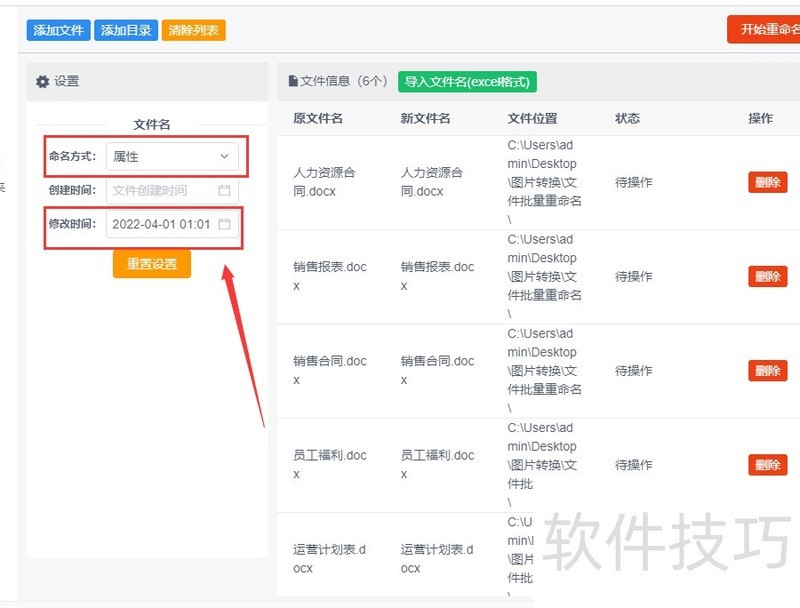Click the settings gear icon
Image resolution: width=800 pixels, height=608 pixels.
[x=42, y=82]
